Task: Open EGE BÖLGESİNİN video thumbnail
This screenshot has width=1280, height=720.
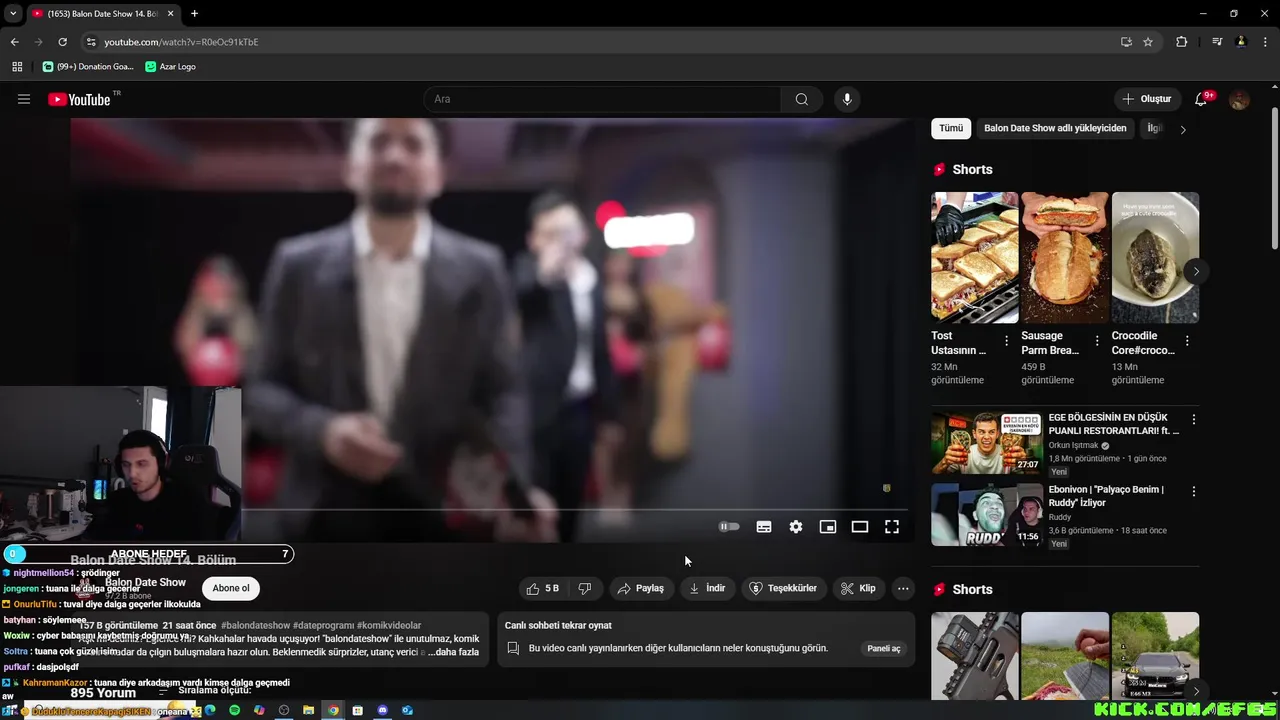Action: (987, 442)
